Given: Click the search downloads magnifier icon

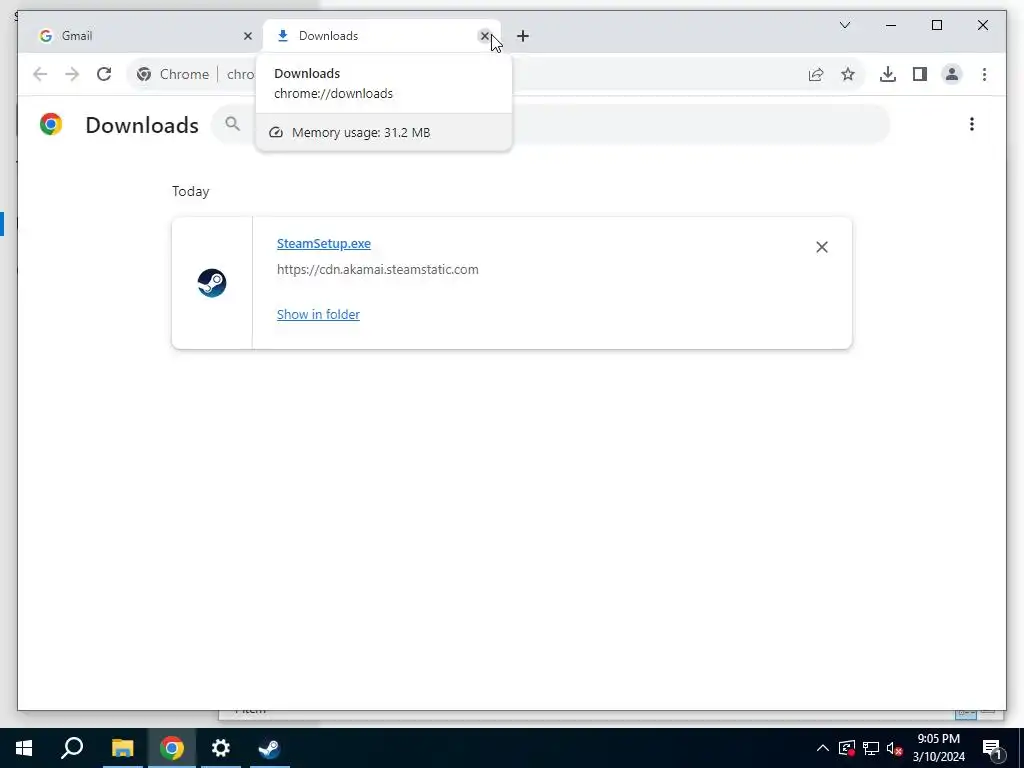Looking at the screenshot, I should click(x=232, y=123).
